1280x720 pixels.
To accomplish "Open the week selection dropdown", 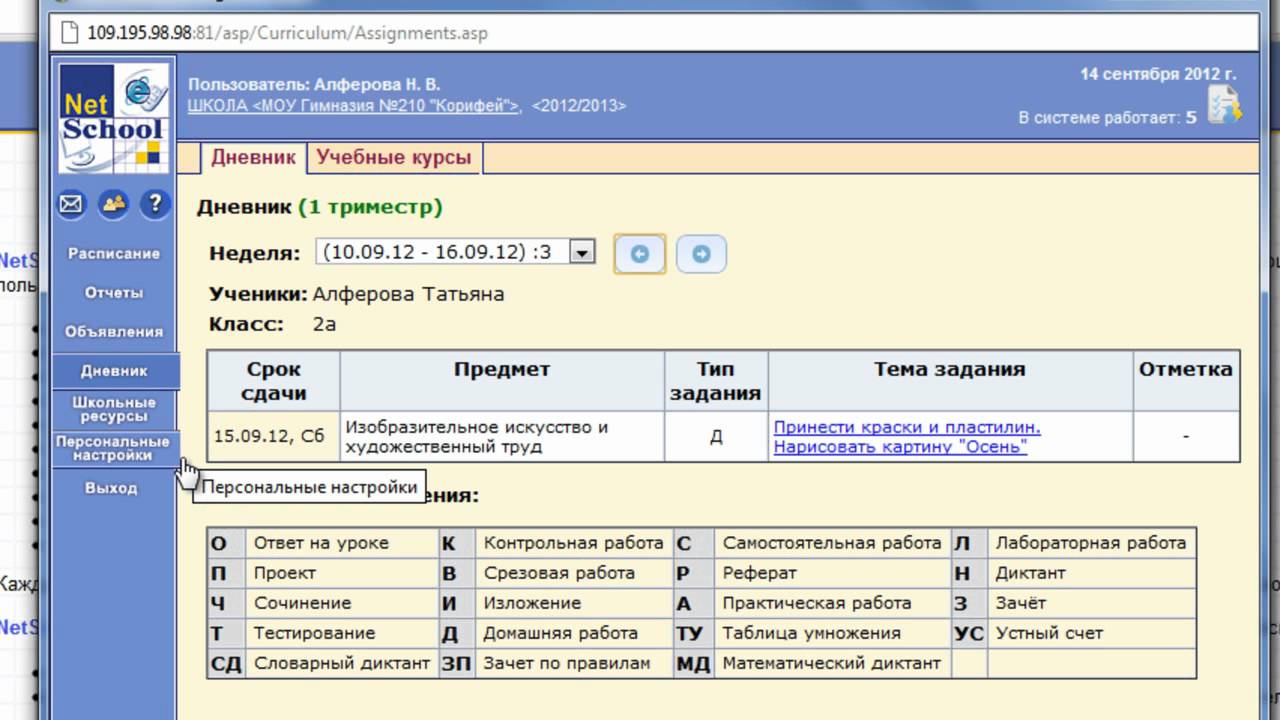I will pyautogui.click(x=456, y=252).
